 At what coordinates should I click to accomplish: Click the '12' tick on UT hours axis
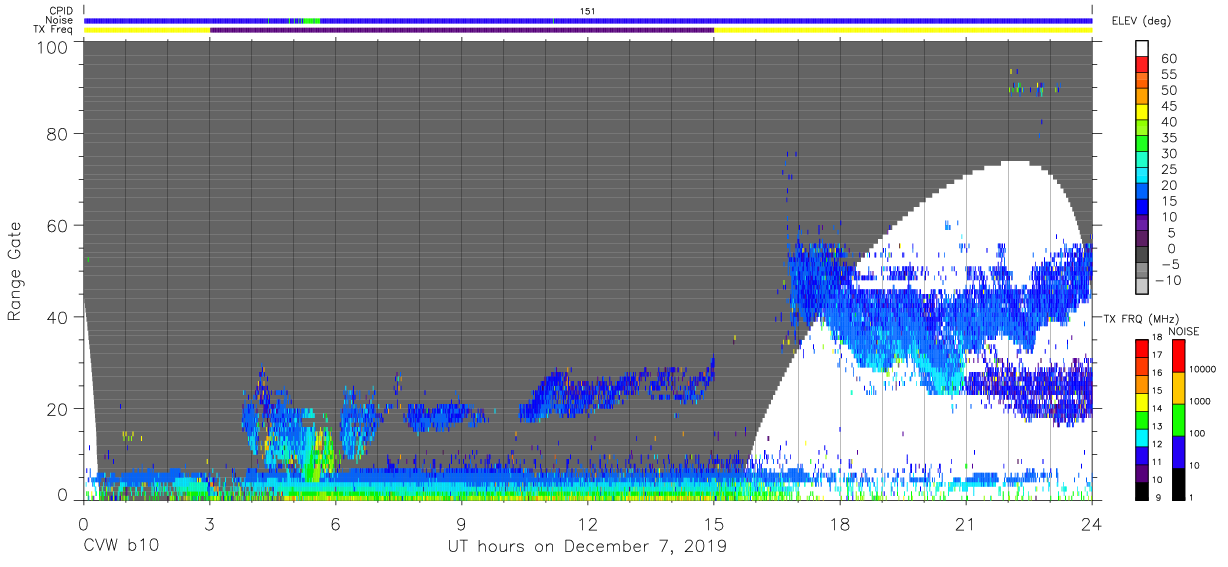point(588,524)
